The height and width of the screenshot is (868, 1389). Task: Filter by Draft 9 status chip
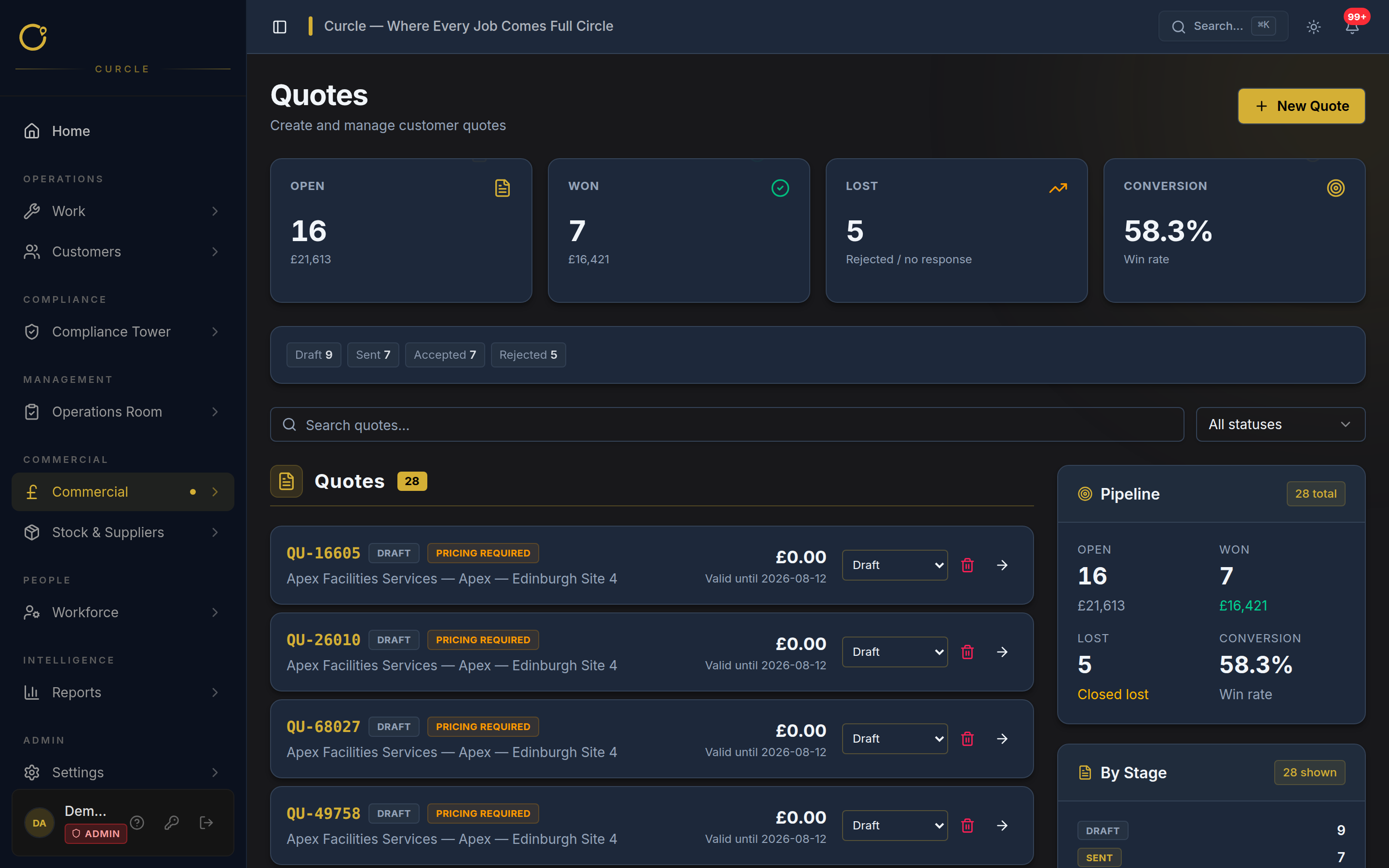pos(313,355)
